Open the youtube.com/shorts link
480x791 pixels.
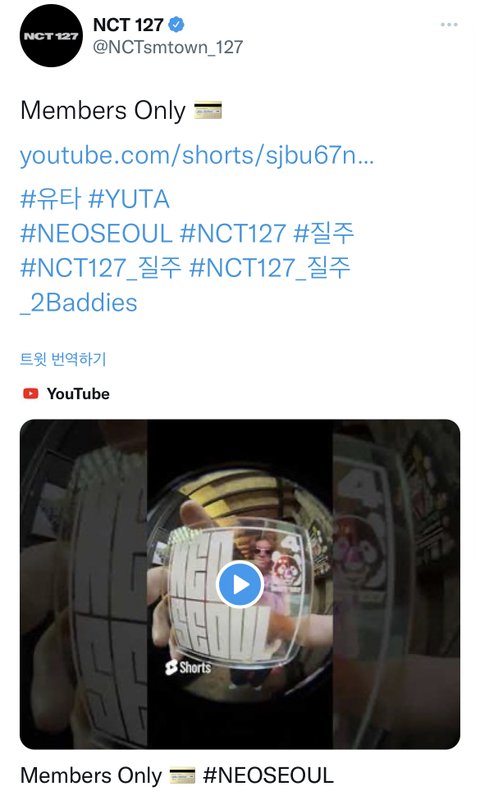click(197, 155)
